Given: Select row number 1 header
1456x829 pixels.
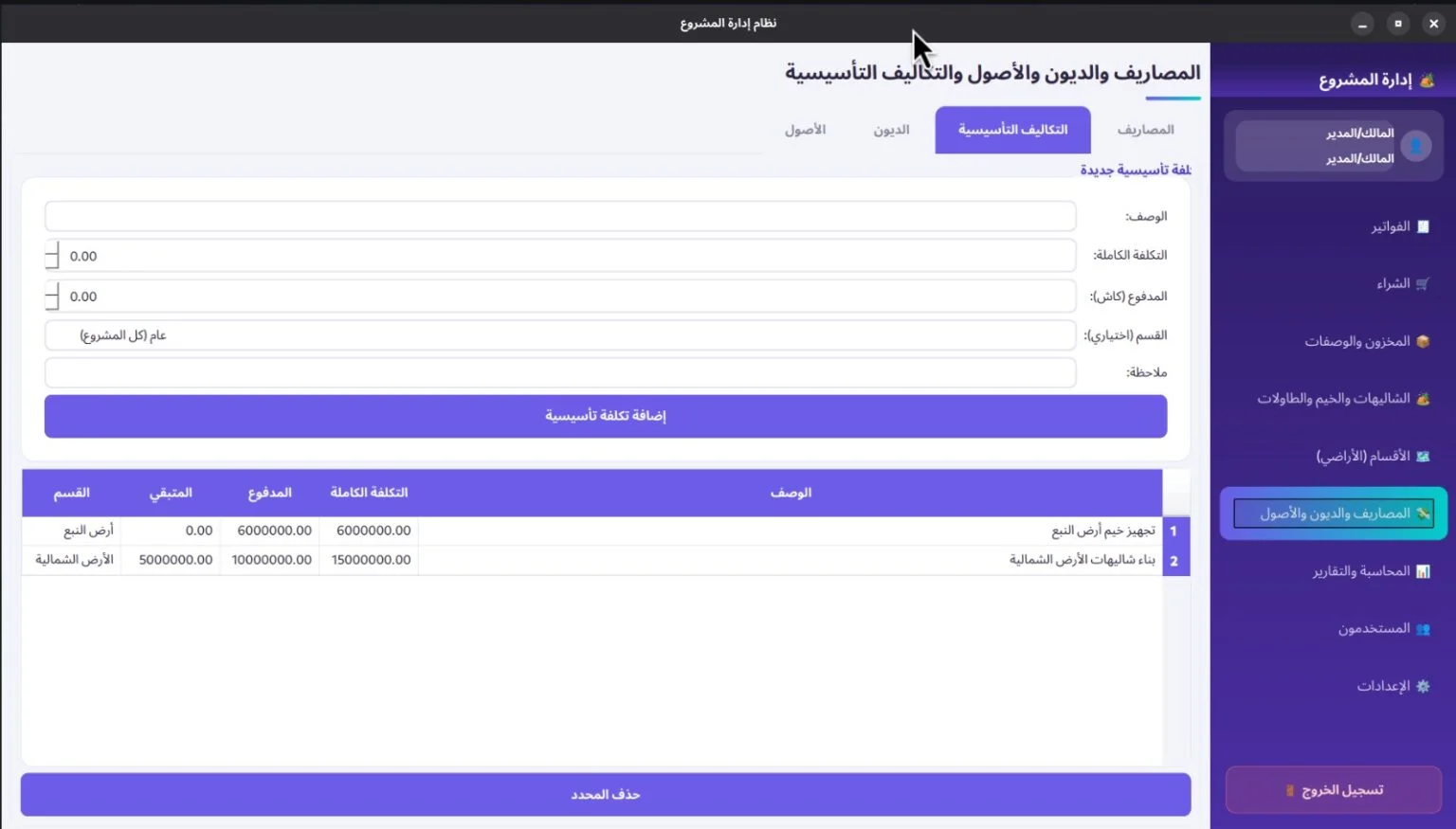Looking at the screenshot, I should (x=1174, y=532).
